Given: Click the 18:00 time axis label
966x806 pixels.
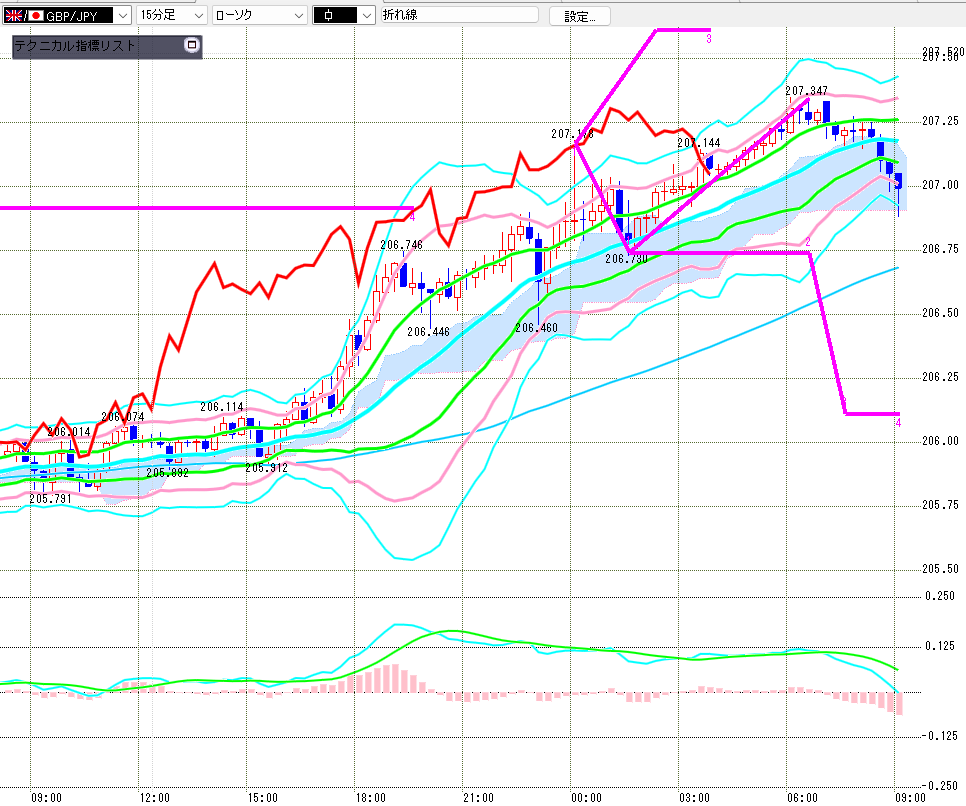Looking at the screenshot, I should 370,797.
